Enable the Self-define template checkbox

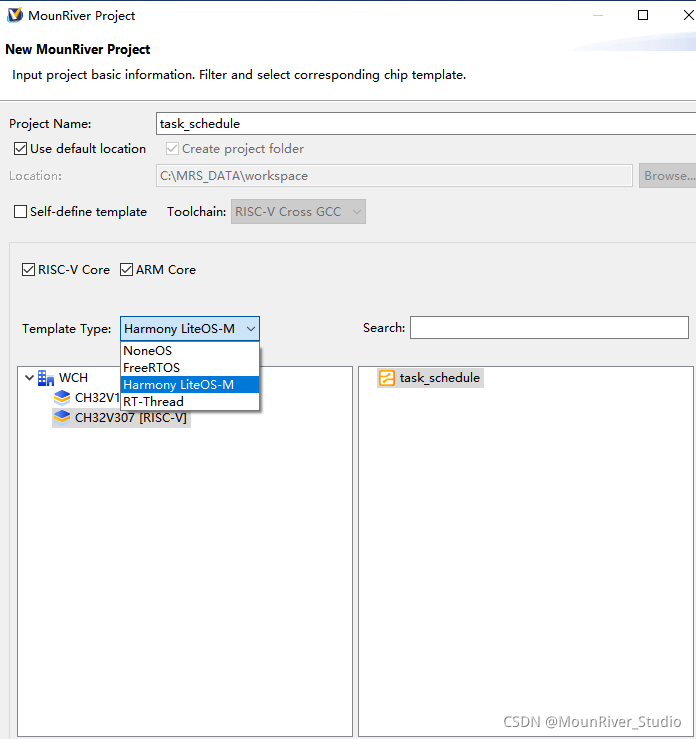(x=20, y=212)
